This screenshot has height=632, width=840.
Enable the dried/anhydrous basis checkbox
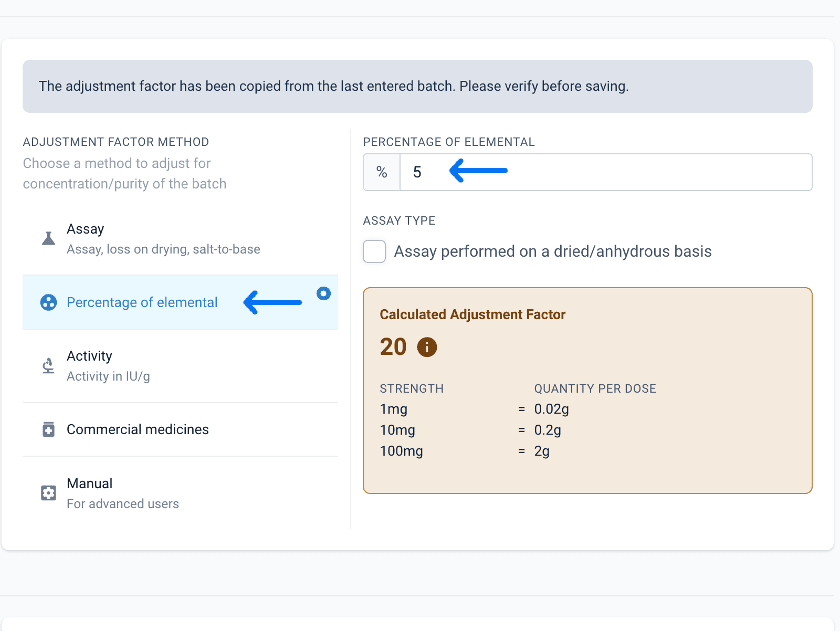coord(374,252)
